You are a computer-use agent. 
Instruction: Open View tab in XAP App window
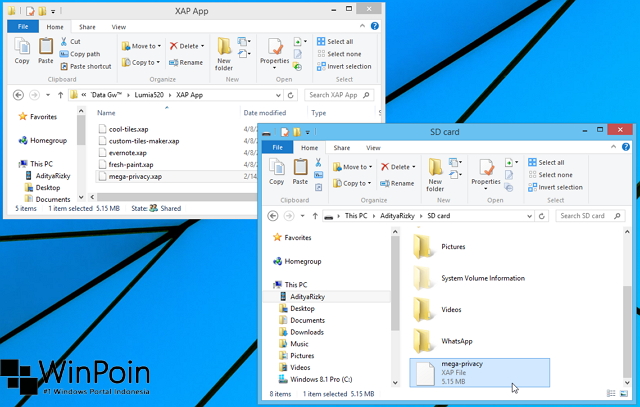tap(118, 27)
